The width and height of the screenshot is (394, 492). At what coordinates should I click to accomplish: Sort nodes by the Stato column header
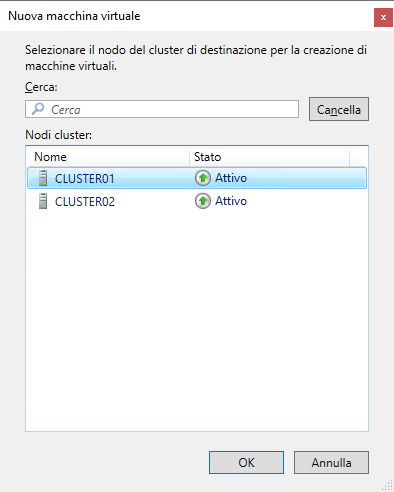click(x=269, y=157)
